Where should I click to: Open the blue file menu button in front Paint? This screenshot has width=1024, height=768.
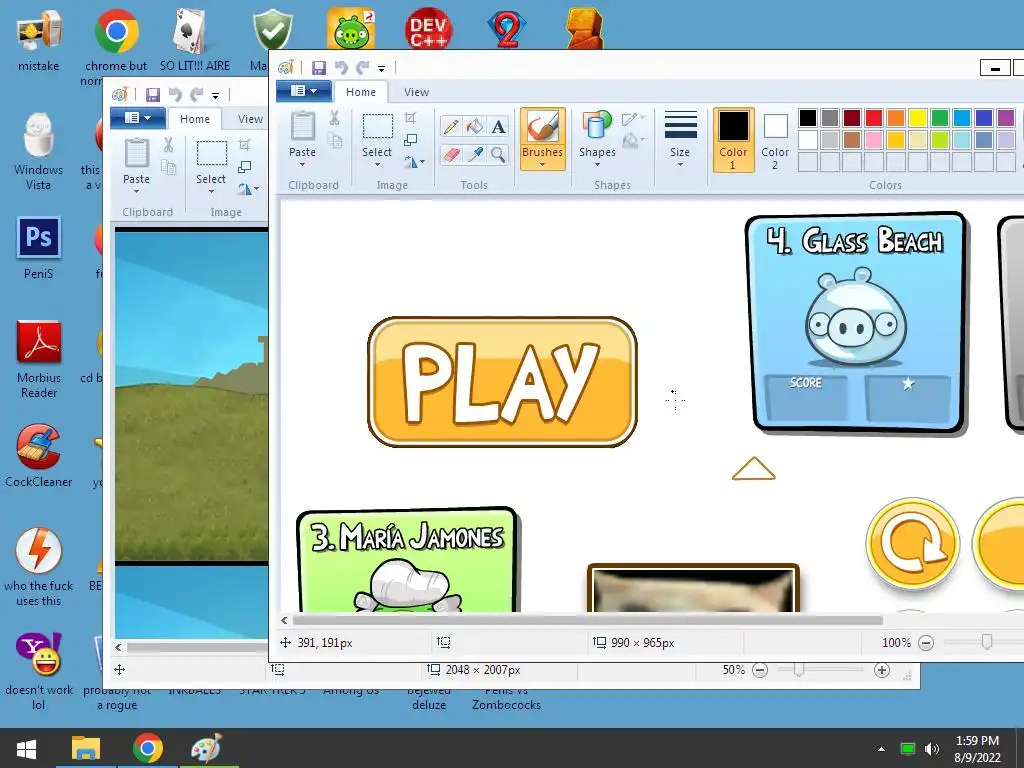tap(304, 91)
